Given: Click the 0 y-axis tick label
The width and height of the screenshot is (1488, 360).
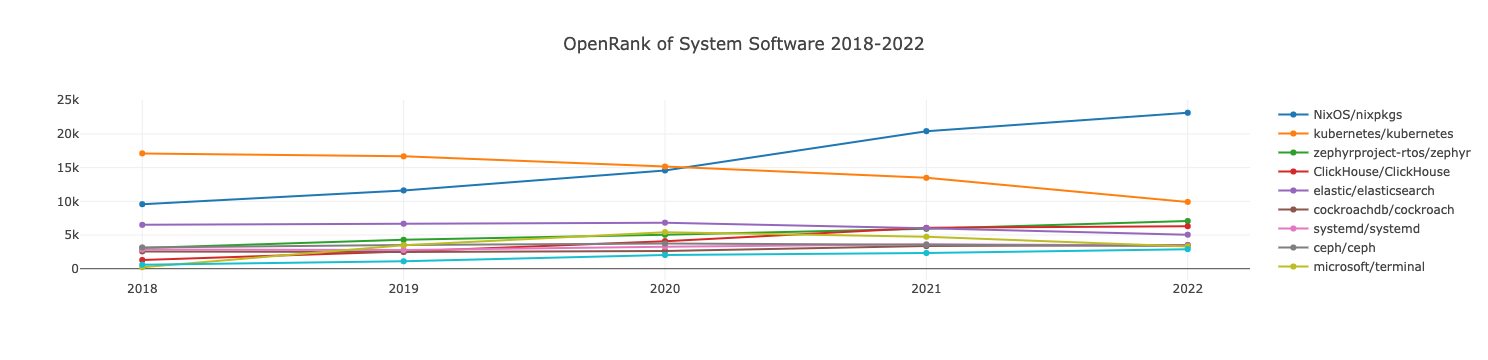Looking at the screenshot, I should tap(75, 269).
